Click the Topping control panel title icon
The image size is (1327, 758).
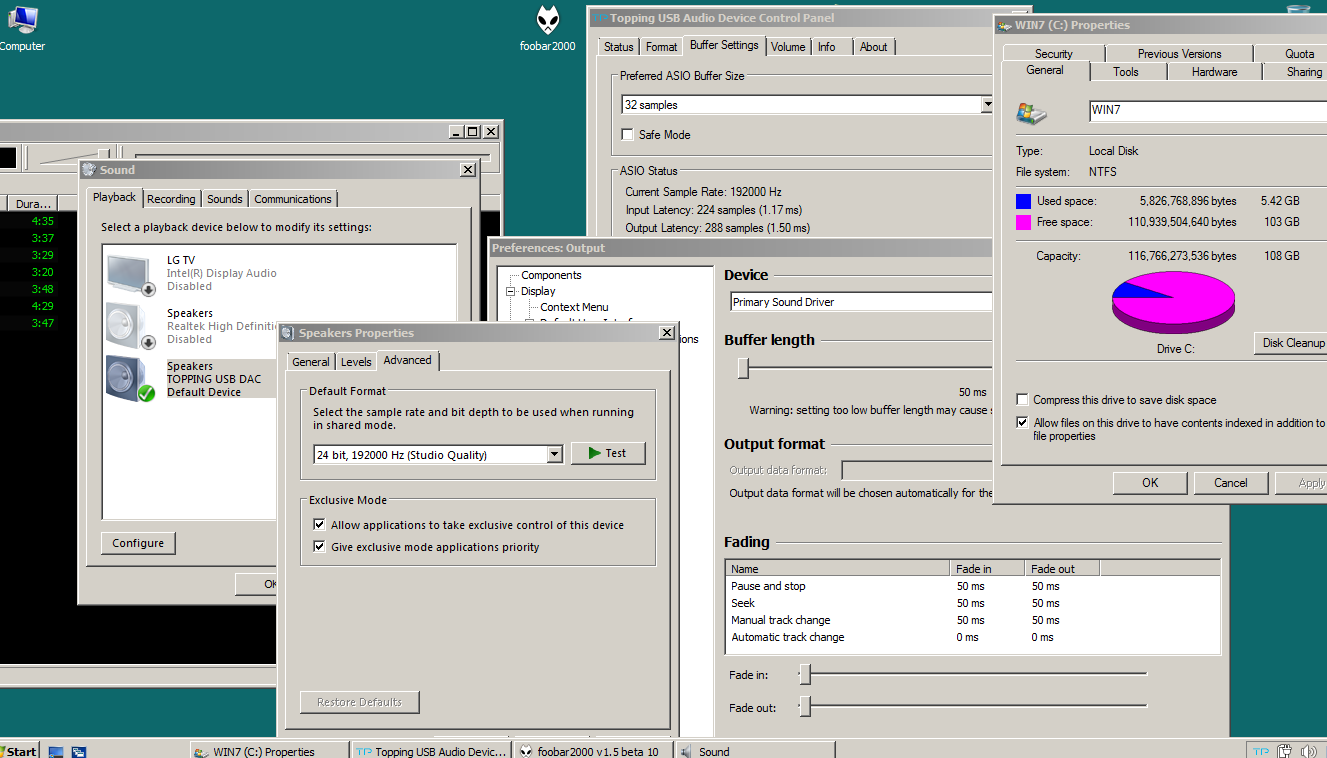point(600,18)
